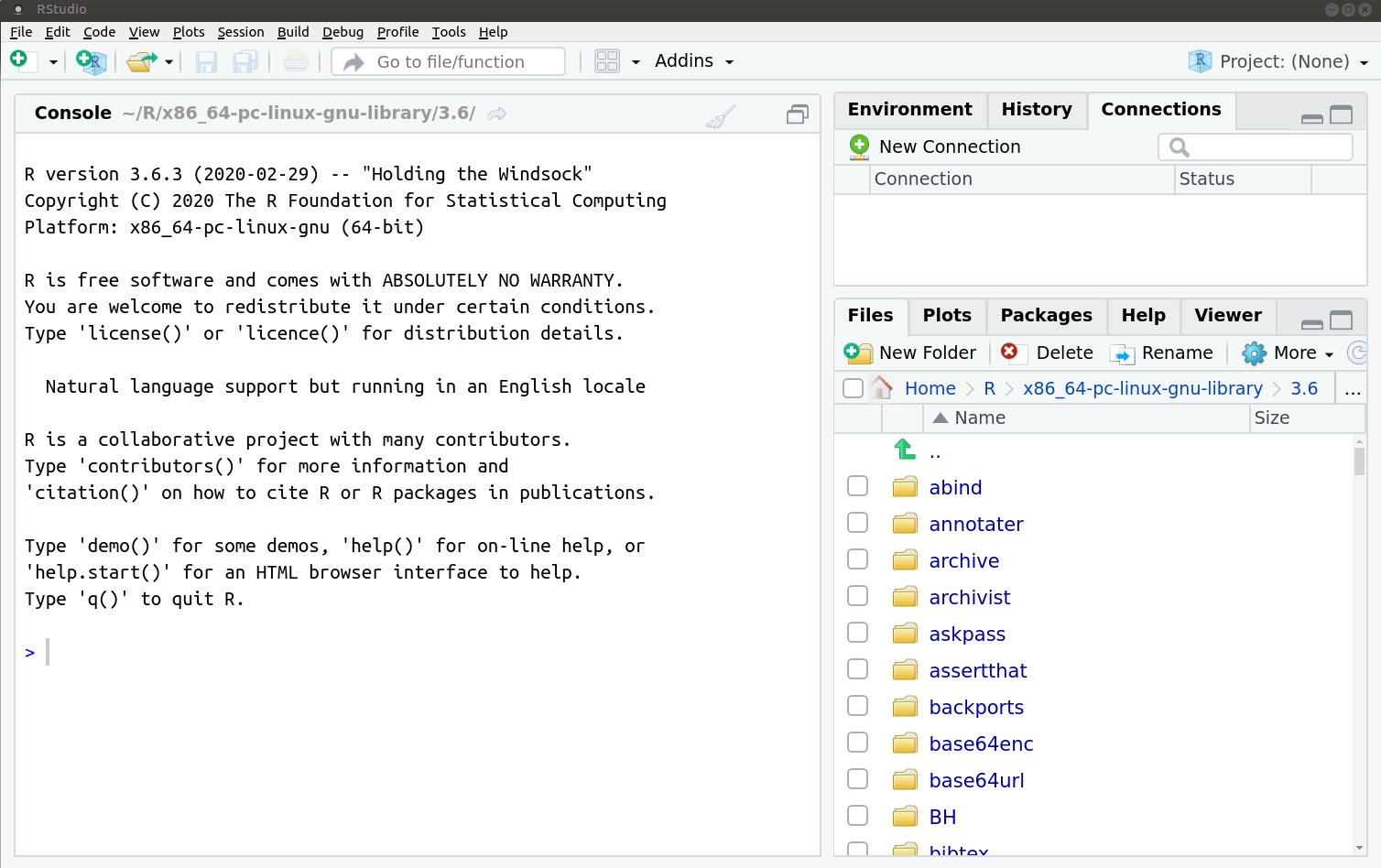Switch to the History tab

1037,109
